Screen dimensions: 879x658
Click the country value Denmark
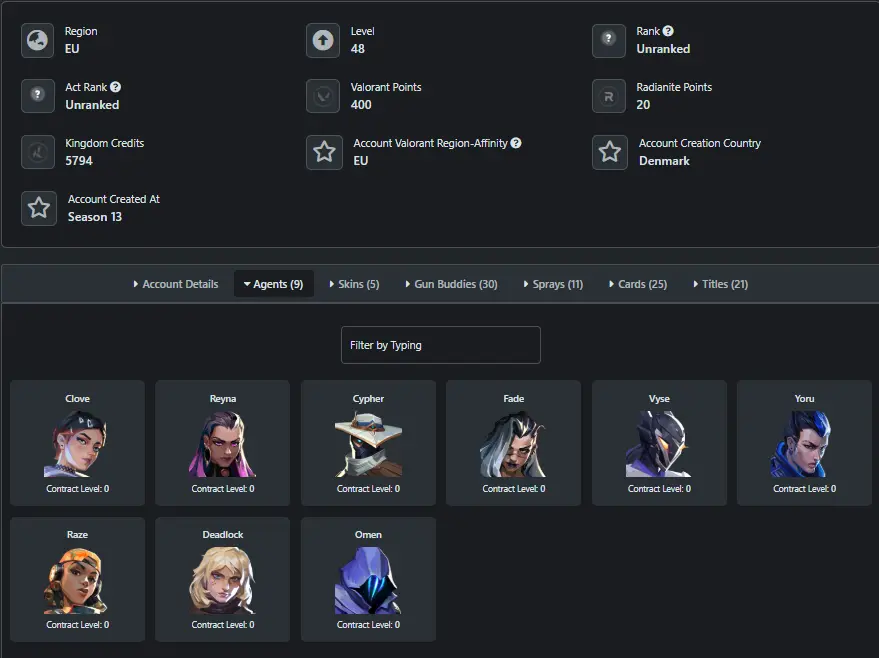coord(664,161)
